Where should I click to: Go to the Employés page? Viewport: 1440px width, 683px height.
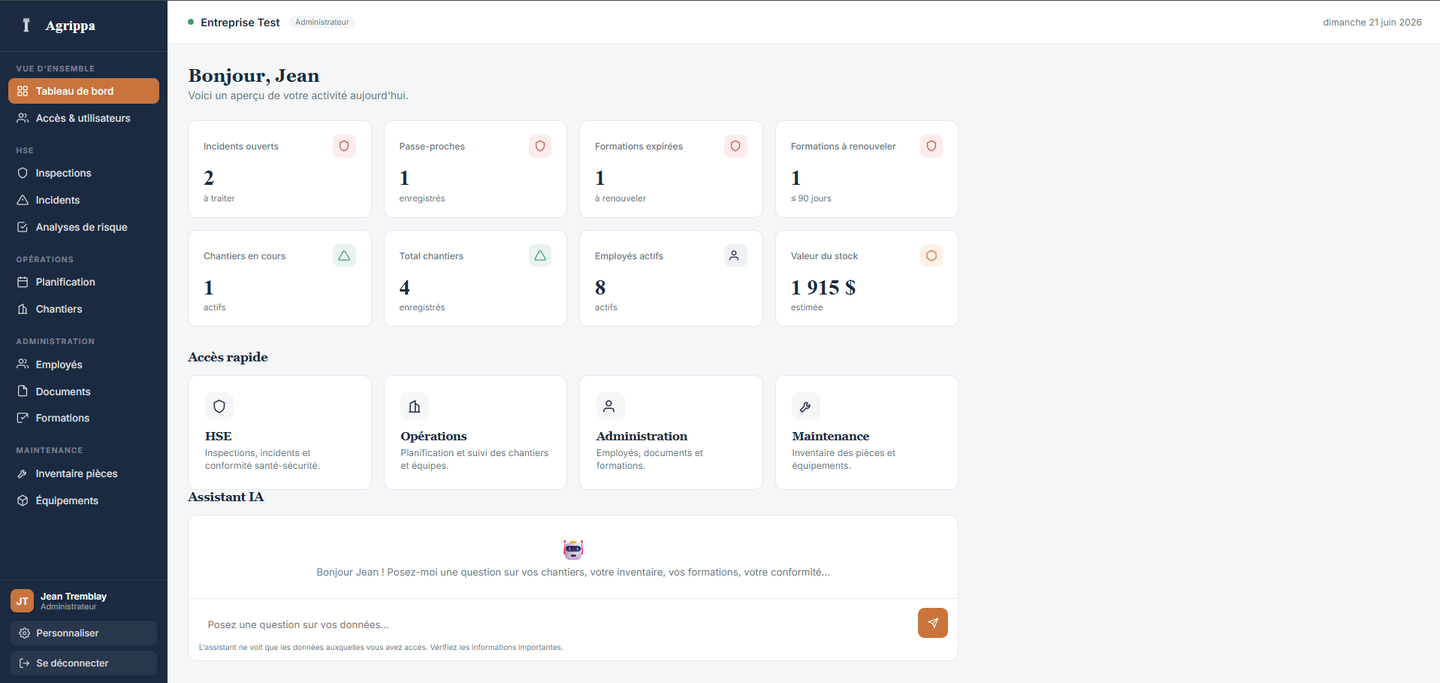(83, 365)
